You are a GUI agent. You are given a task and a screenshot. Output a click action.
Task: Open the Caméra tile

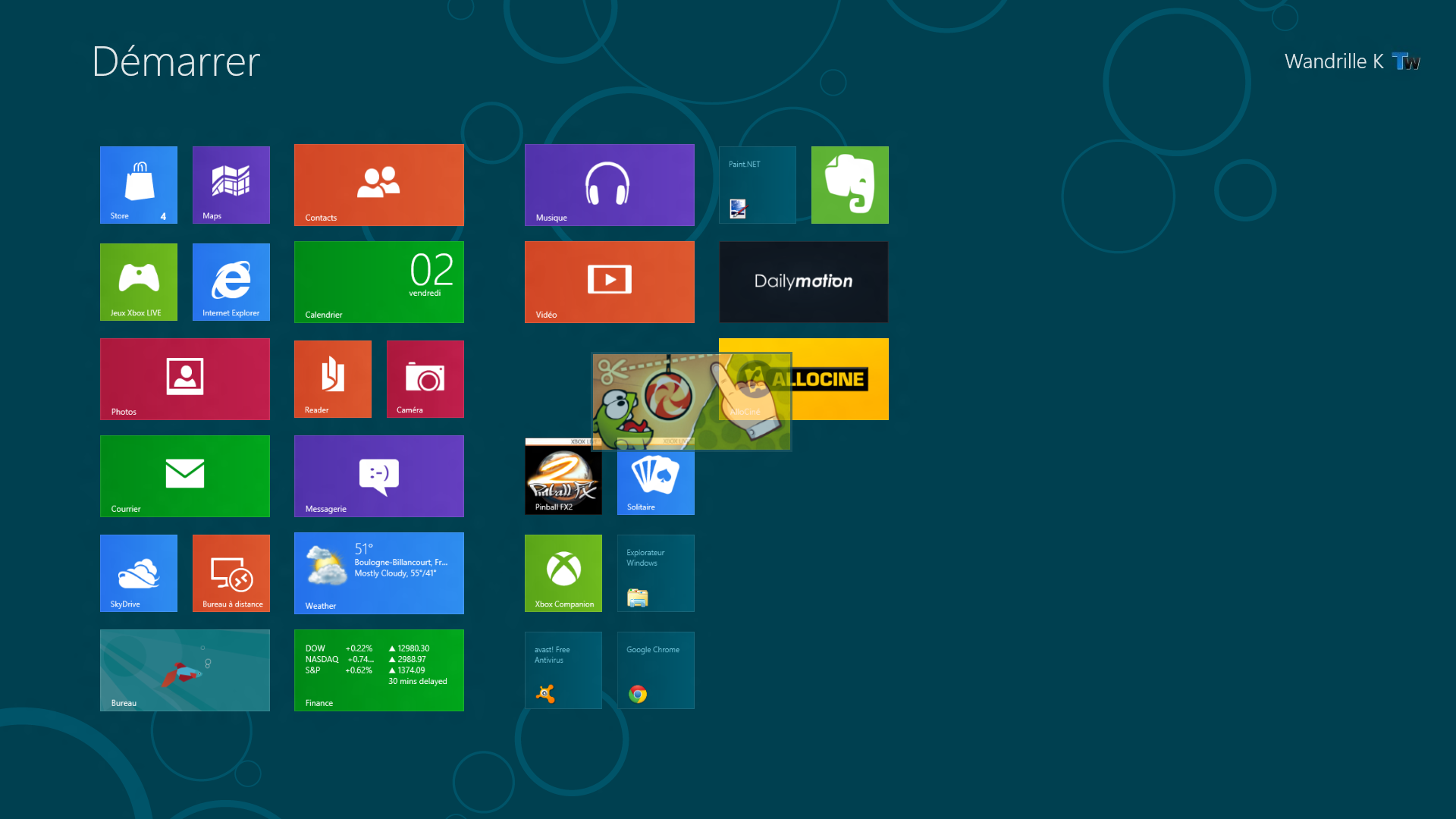(425, 379)
